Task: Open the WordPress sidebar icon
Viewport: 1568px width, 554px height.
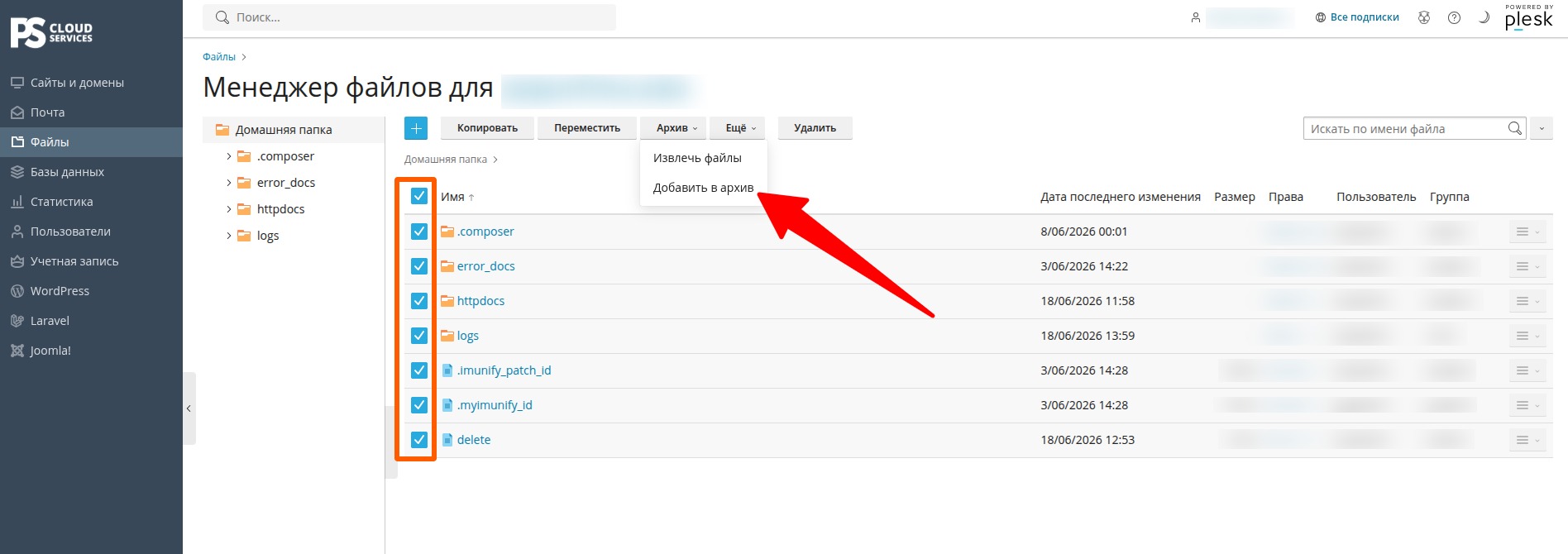Action: click(x=17, y=291)
